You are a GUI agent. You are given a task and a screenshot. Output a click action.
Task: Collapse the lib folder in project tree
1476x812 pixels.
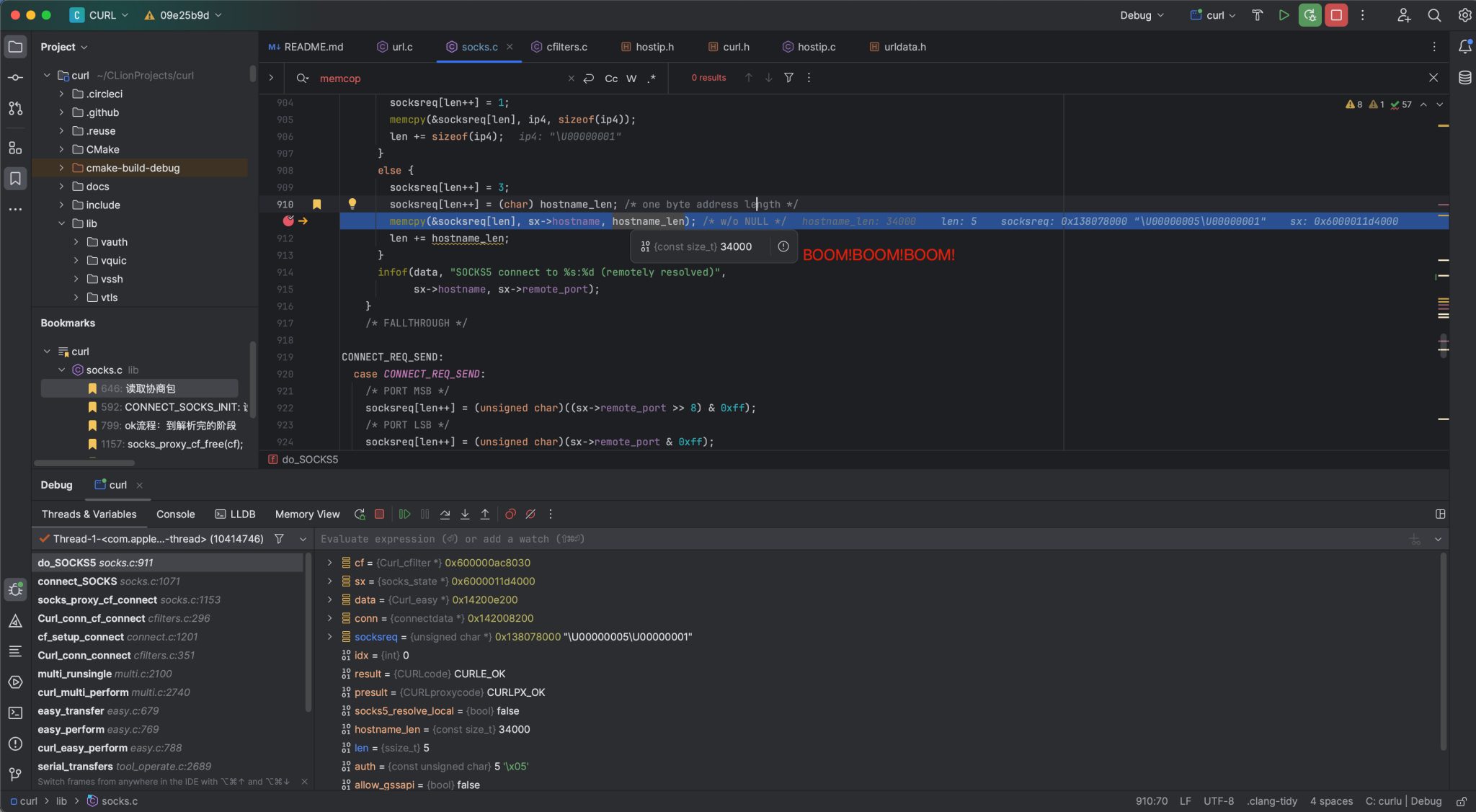pyautogui.click(x=61, y=223)
